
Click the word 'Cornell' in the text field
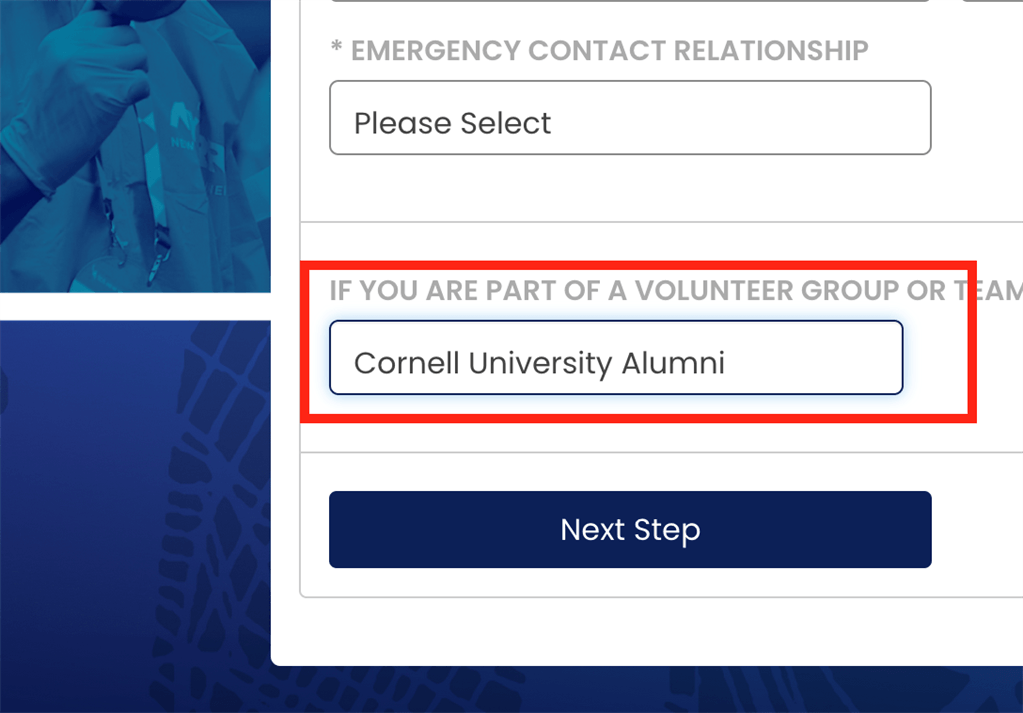pyautogui.click(x=406, y=363)
